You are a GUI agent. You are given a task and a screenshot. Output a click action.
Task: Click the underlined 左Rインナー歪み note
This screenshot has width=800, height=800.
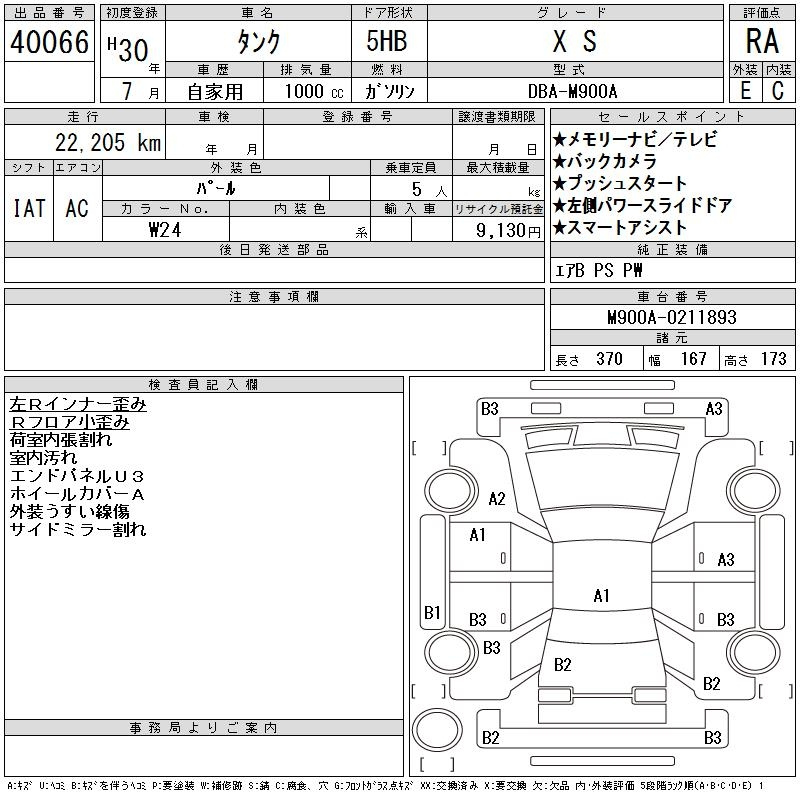point(78,405)
